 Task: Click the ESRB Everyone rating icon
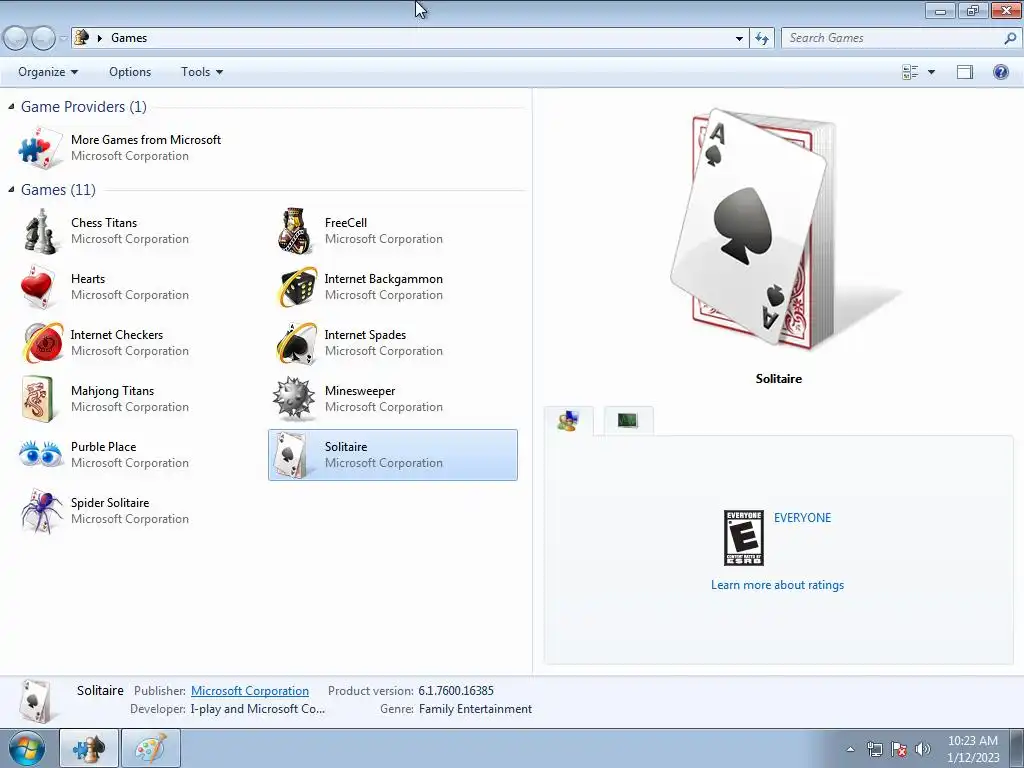(743, 538)
